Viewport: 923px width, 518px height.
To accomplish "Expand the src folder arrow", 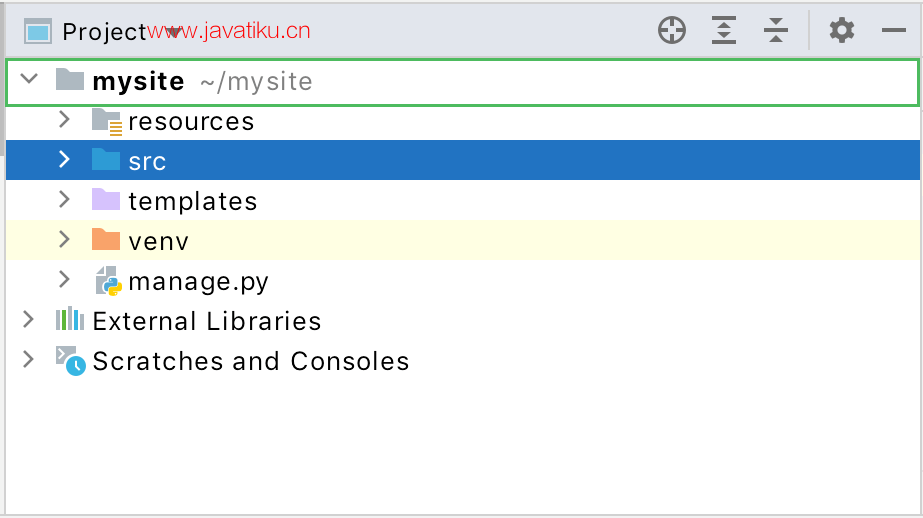I will tap(64, 159).
